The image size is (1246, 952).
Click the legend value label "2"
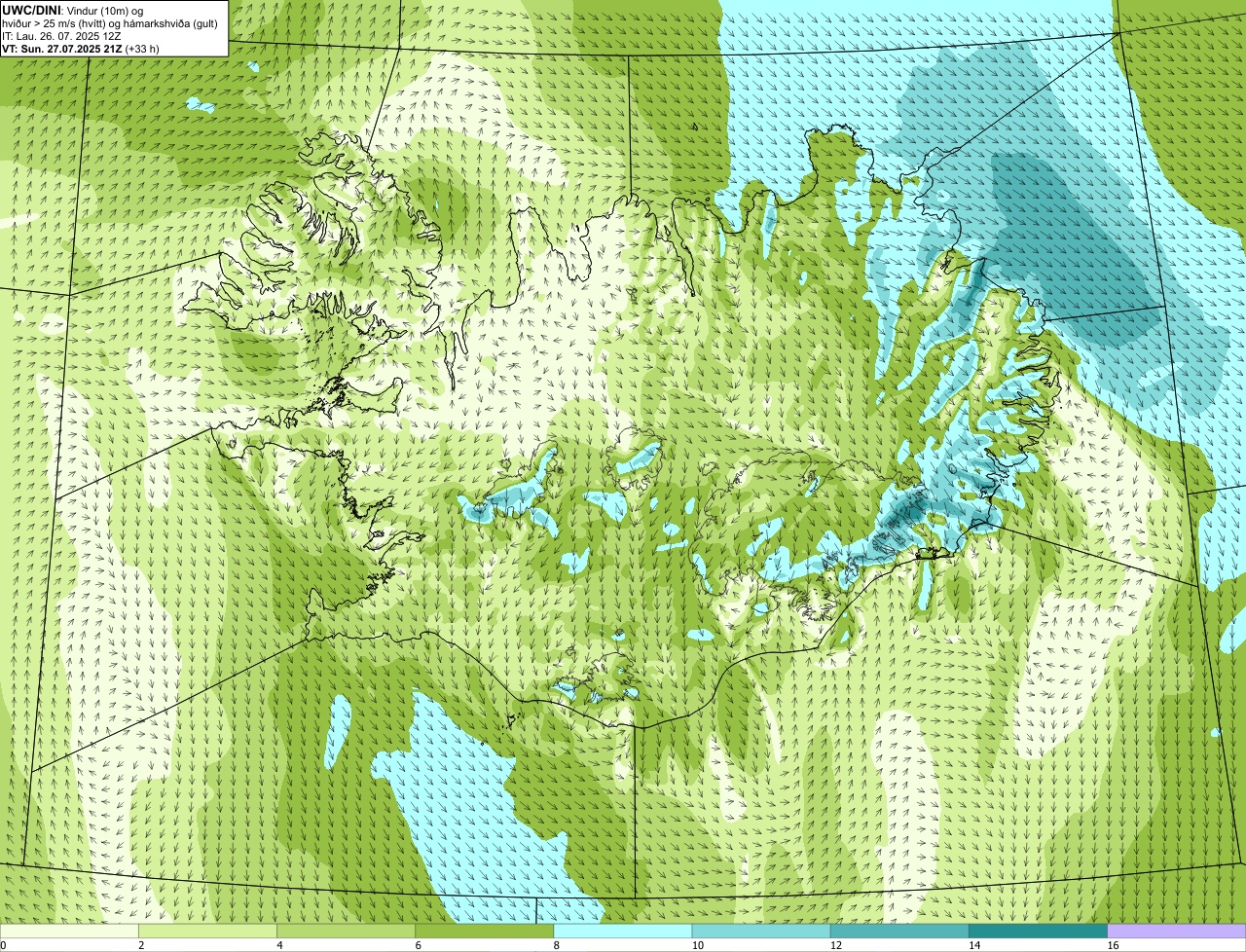coord(141,945)
